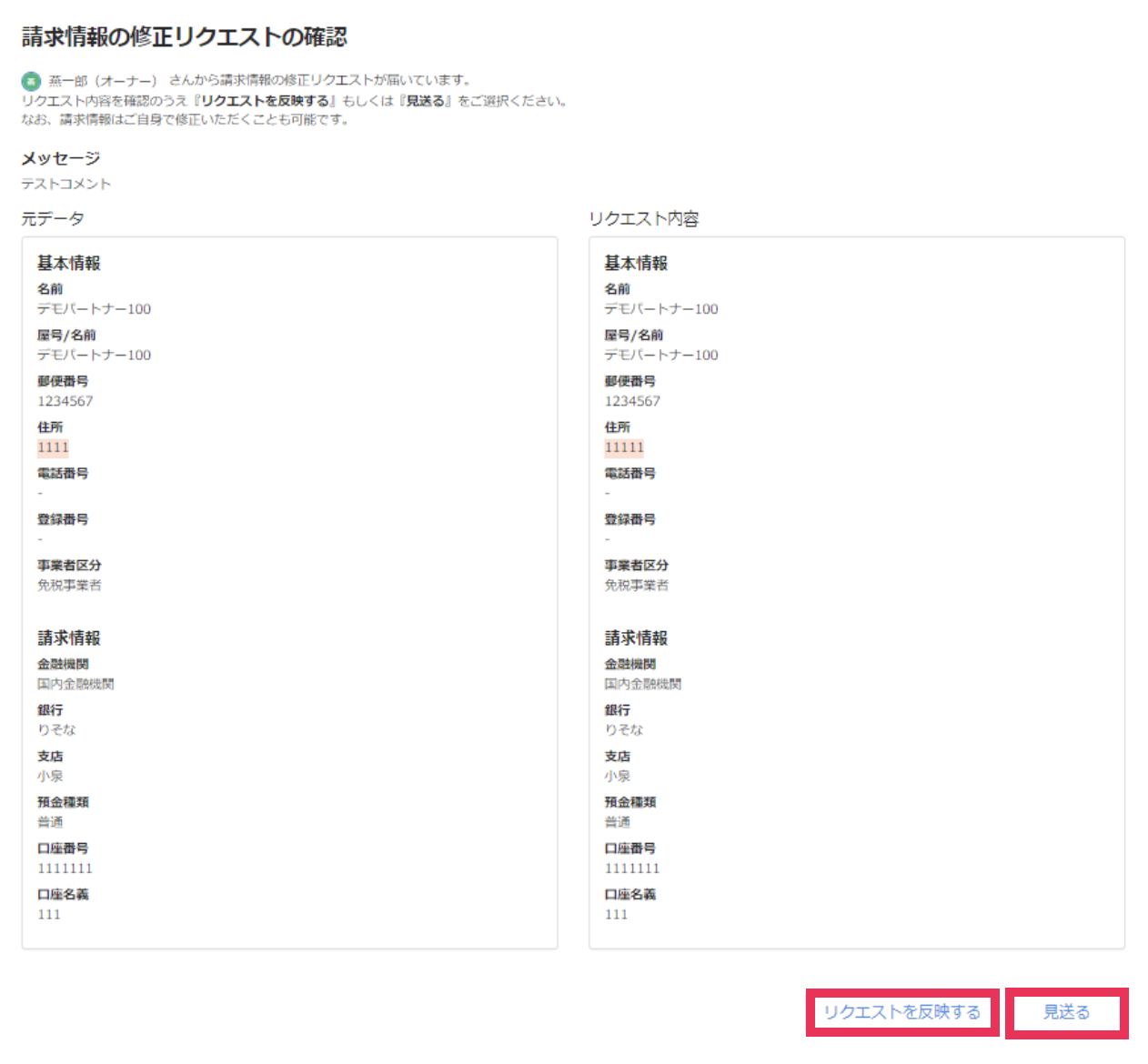The image size is (1148, 1064).
Task: Click the 見送る button
Action: [1066, 1012]
